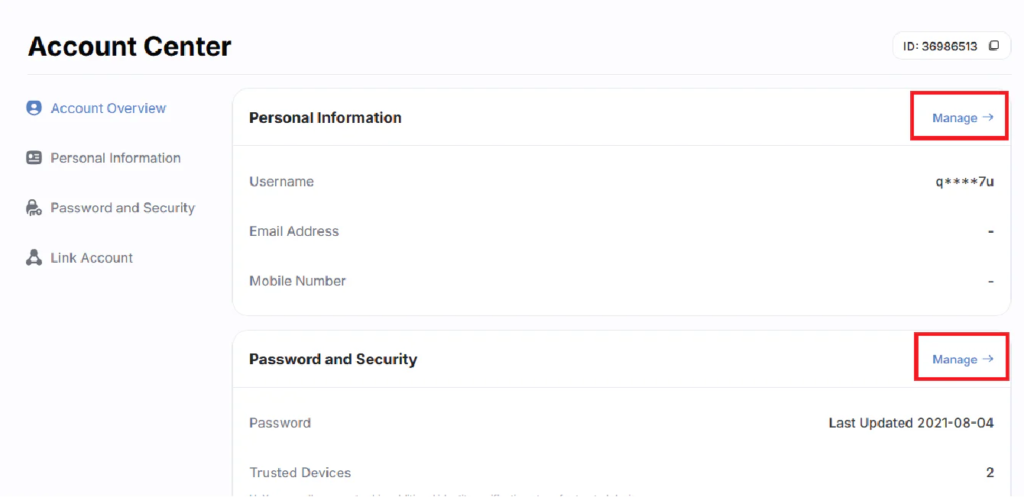Click the arrow next to Personal Information's Manage

(988, 117)
